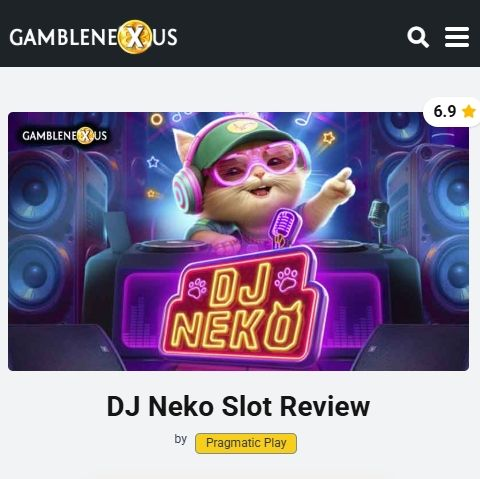480x479 pixels.
Task: Click the grey stand microphone on the deck
Action: coord(379,222)
